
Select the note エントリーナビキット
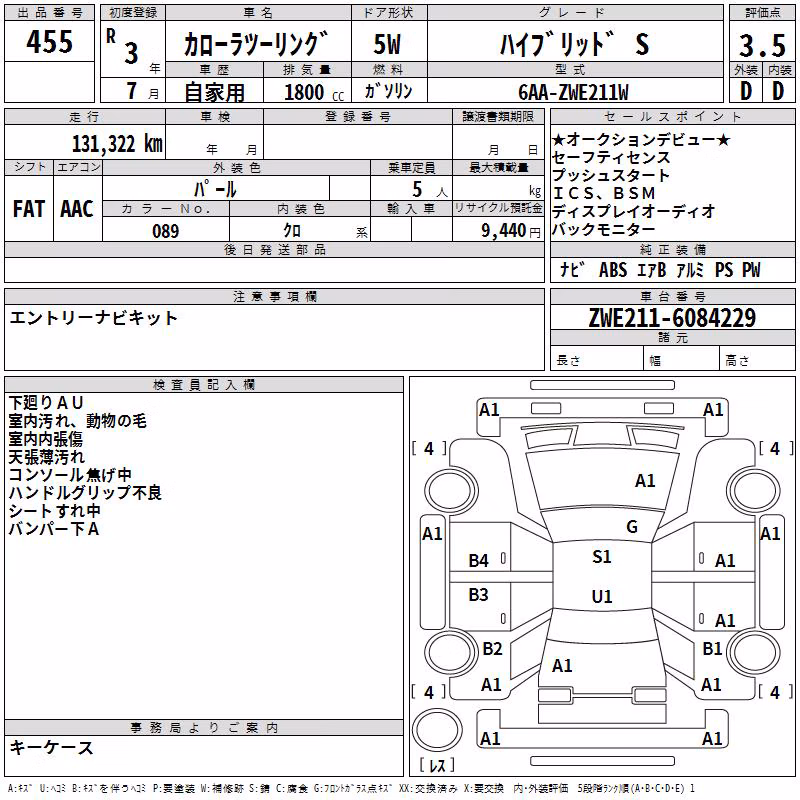tap(93, 318)
